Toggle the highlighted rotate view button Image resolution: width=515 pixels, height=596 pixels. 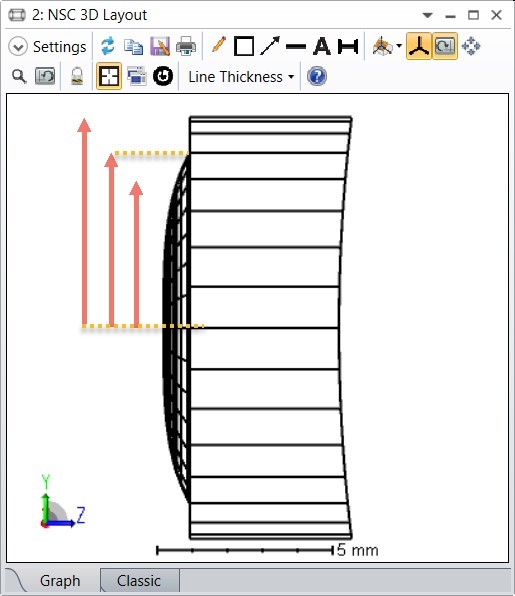coord(445,46)
